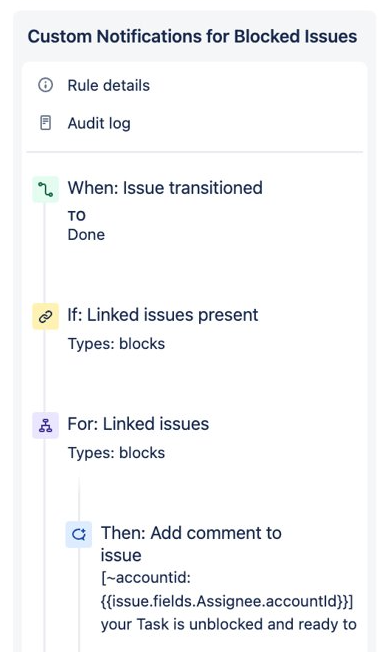Click Types: blocks under the For branch
378x652 pixels.
point(116,453)
